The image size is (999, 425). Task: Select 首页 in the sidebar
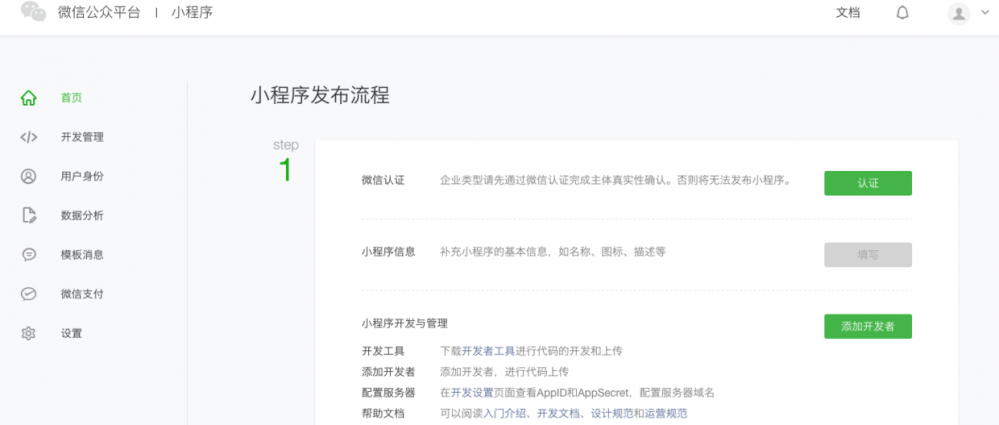click(x=71, y=97)
